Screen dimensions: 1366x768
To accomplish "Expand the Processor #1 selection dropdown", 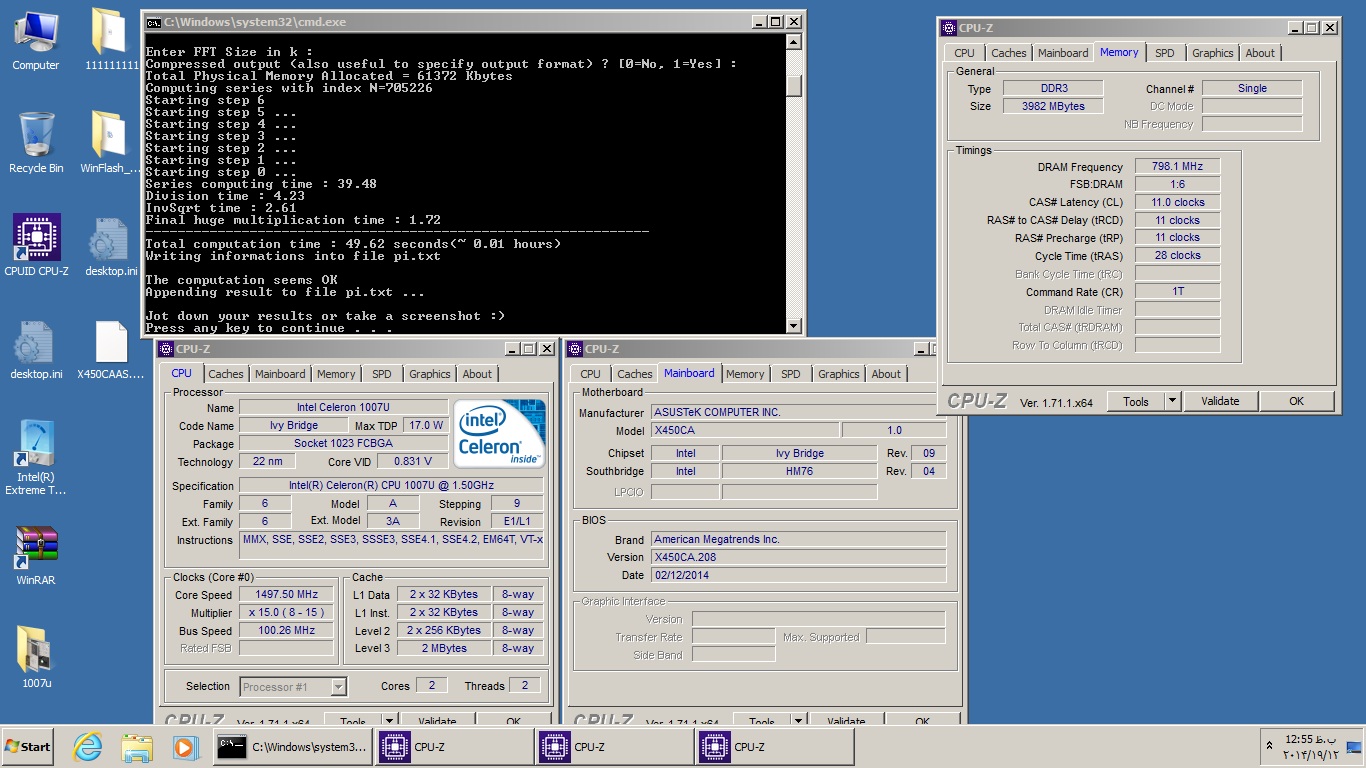I will pos(338,687).
